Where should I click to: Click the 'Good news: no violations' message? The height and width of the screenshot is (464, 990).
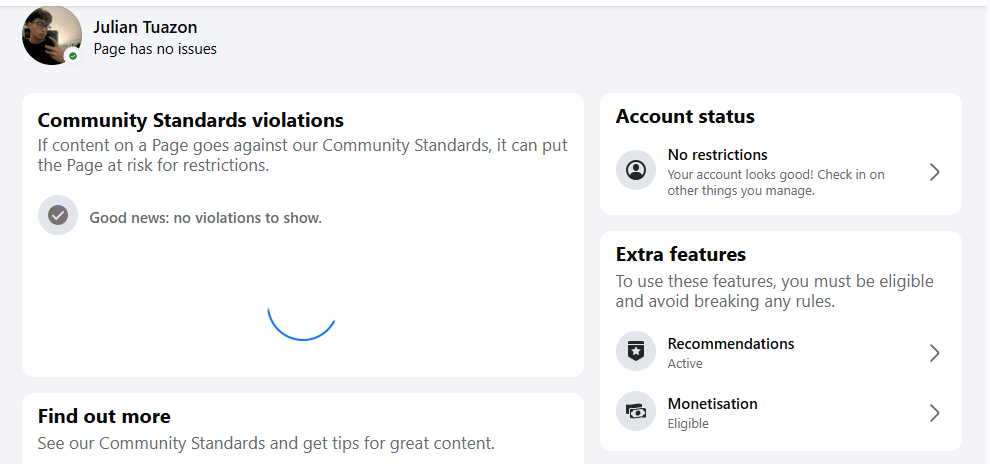(x=205, y=217)
